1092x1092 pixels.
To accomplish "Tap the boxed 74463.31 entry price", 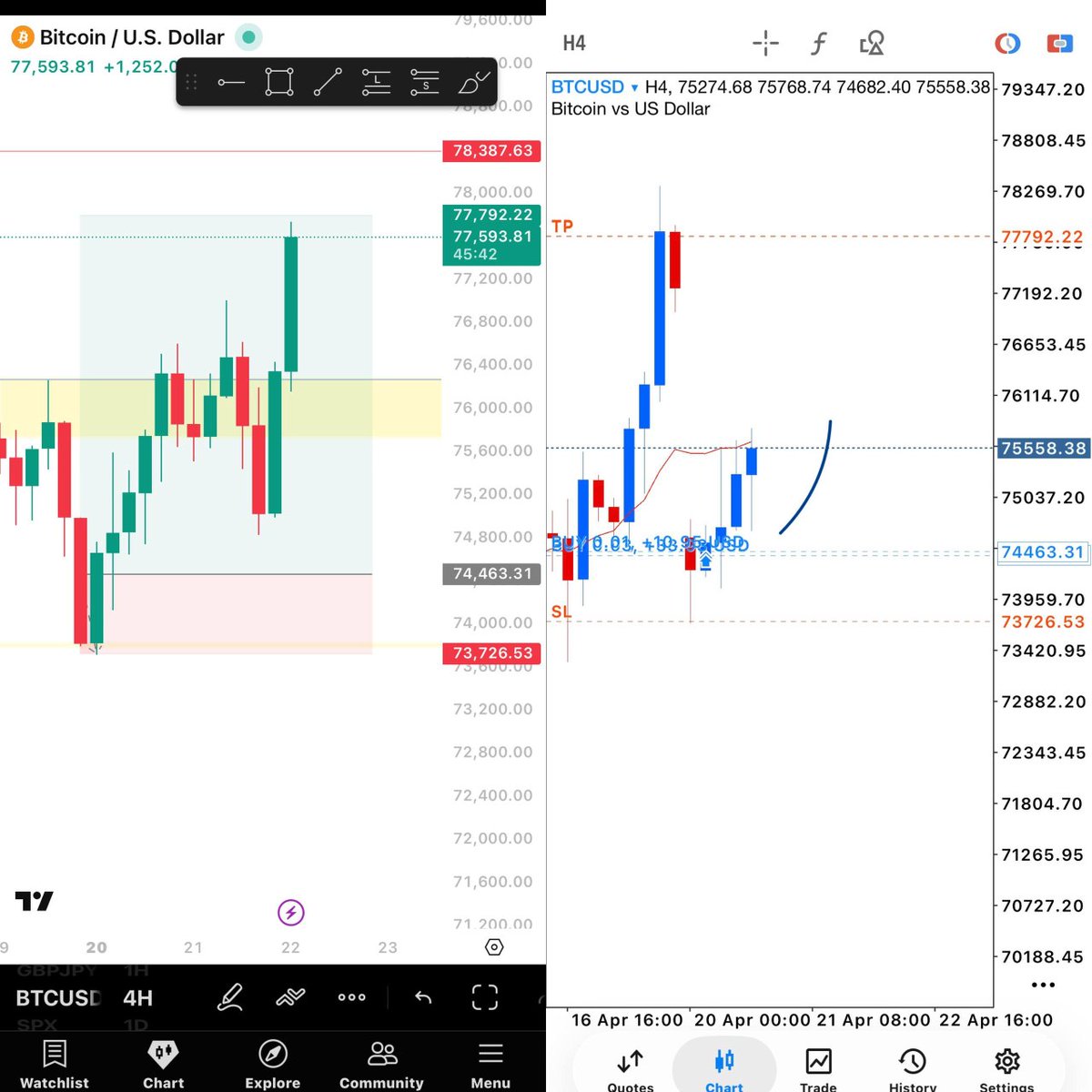I will (1043, 552).
